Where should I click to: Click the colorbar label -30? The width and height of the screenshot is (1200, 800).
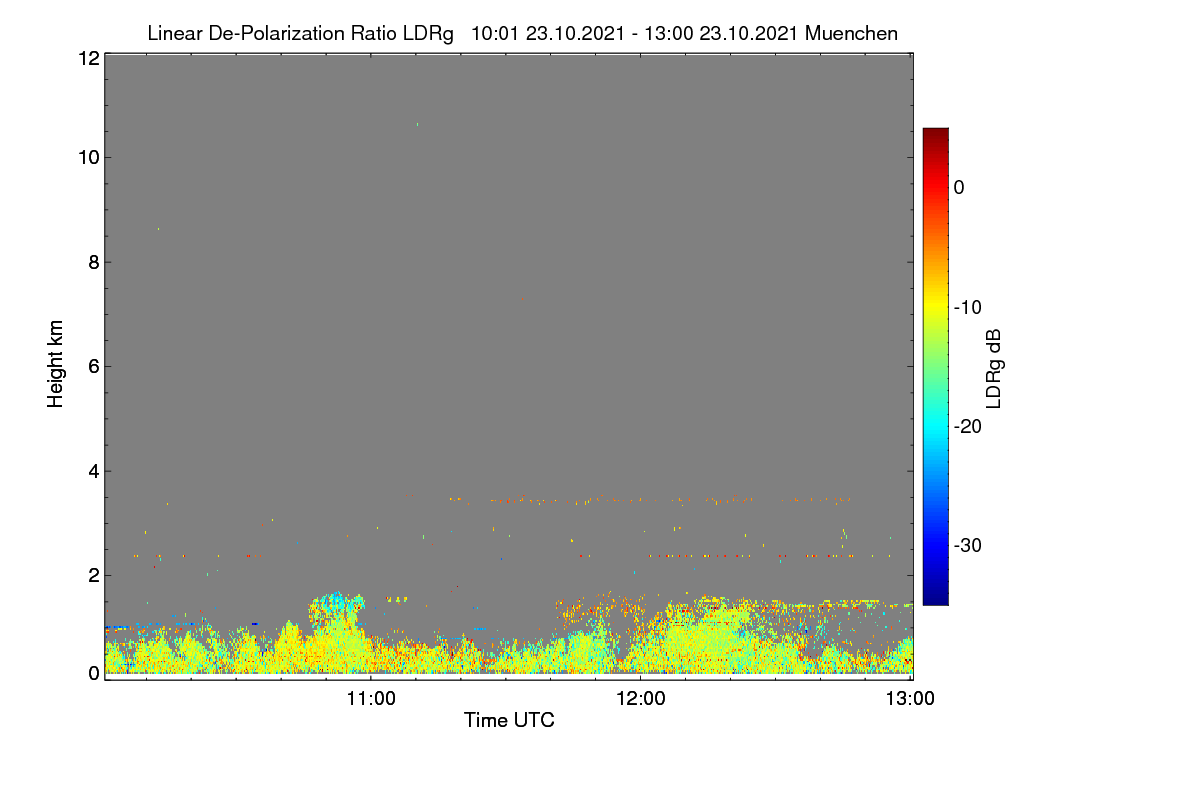[966, 546]
